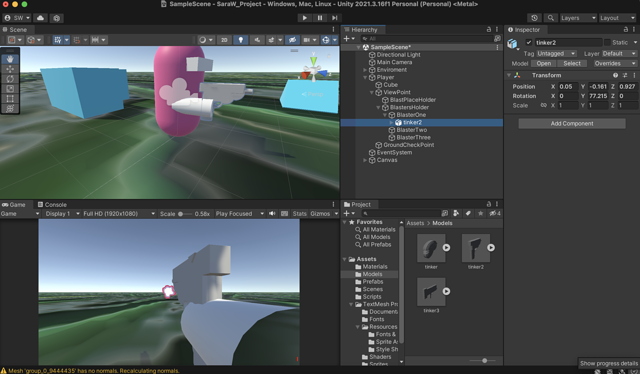
Task: Toggle tinker2 object active checkbox
Action: (529, 42)
